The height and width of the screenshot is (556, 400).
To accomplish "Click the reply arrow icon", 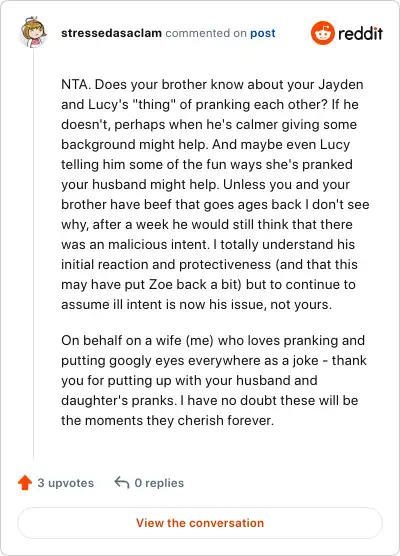I will tap(122, 483).
